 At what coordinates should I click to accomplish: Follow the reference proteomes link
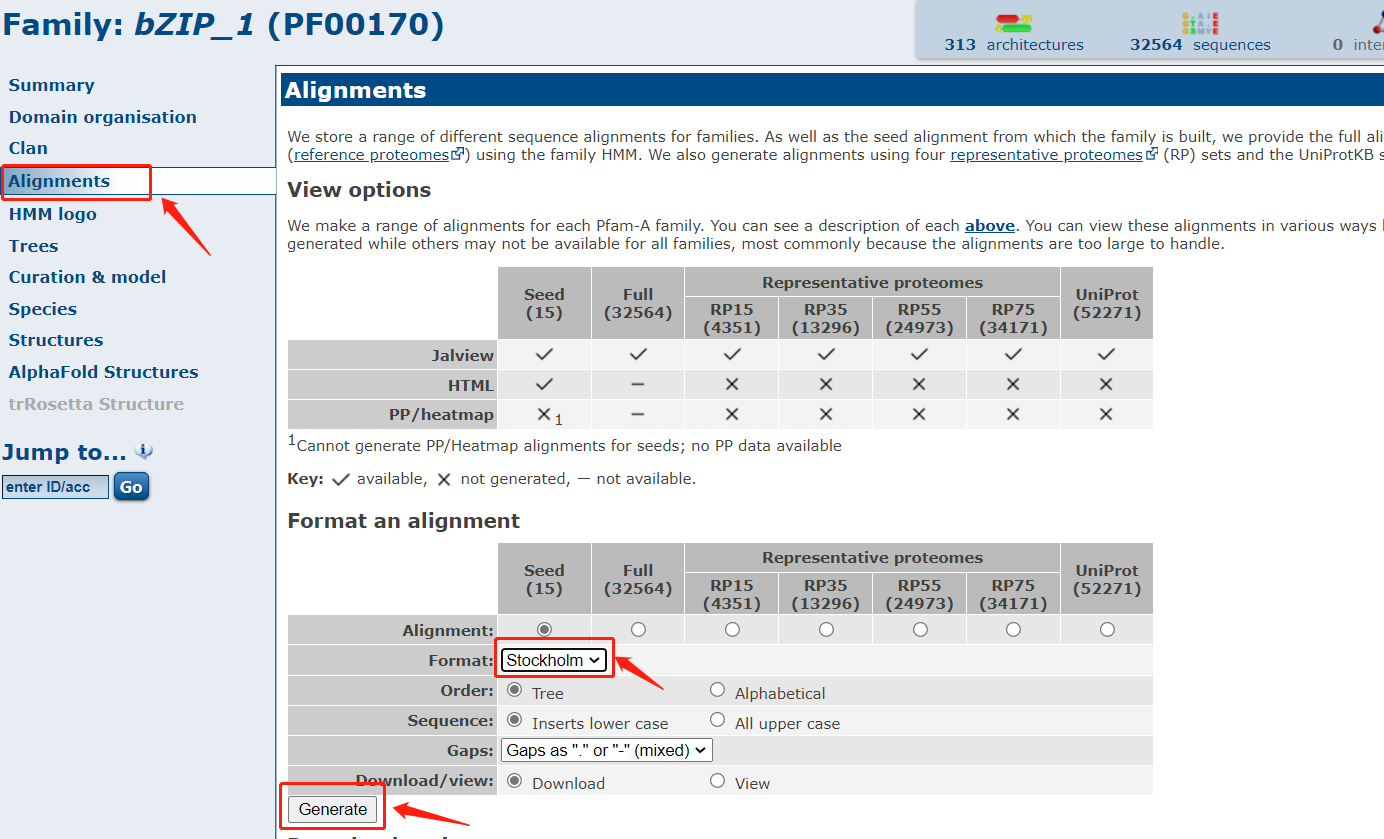pyautogui.click(x=371, y=154)
